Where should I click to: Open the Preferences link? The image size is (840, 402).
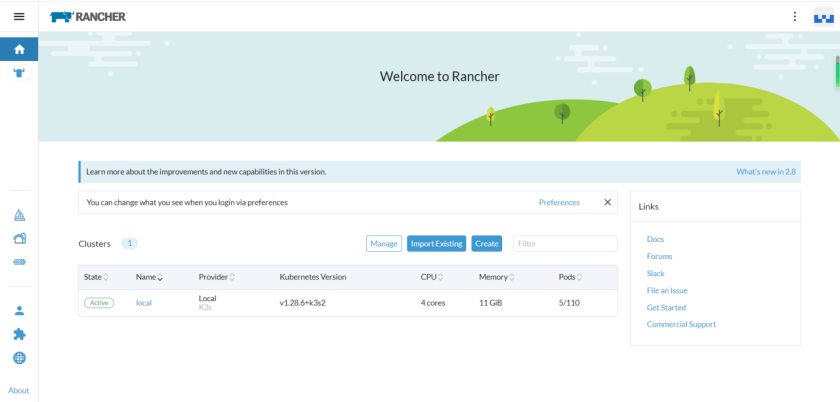(559, 202)
